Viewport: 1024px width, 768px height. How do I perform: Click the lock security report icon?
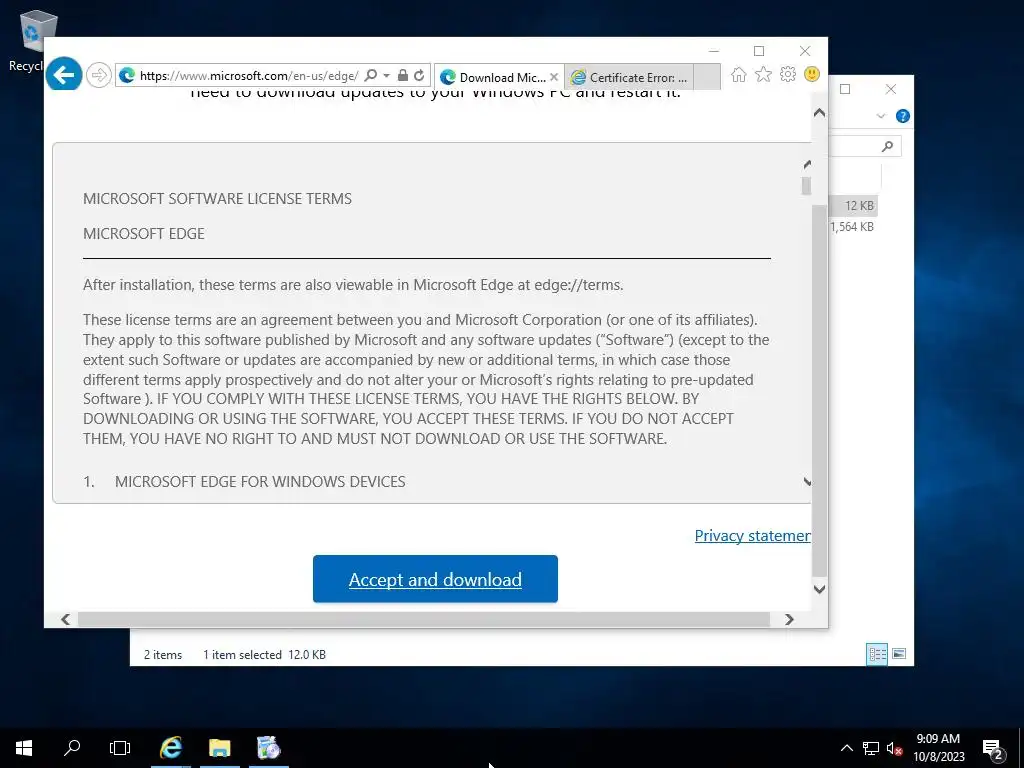click(403, 76)
